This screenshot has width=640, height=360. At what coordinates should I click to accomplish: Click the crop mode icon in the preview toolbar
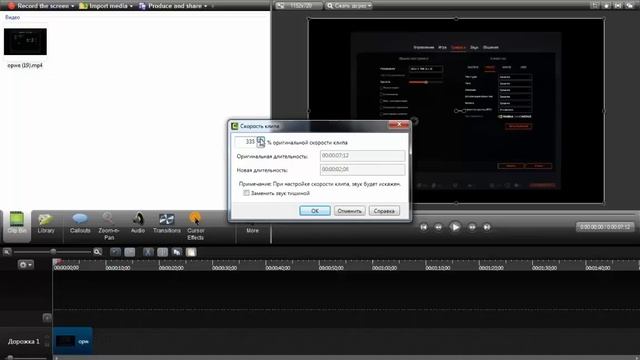pos(595,5)
